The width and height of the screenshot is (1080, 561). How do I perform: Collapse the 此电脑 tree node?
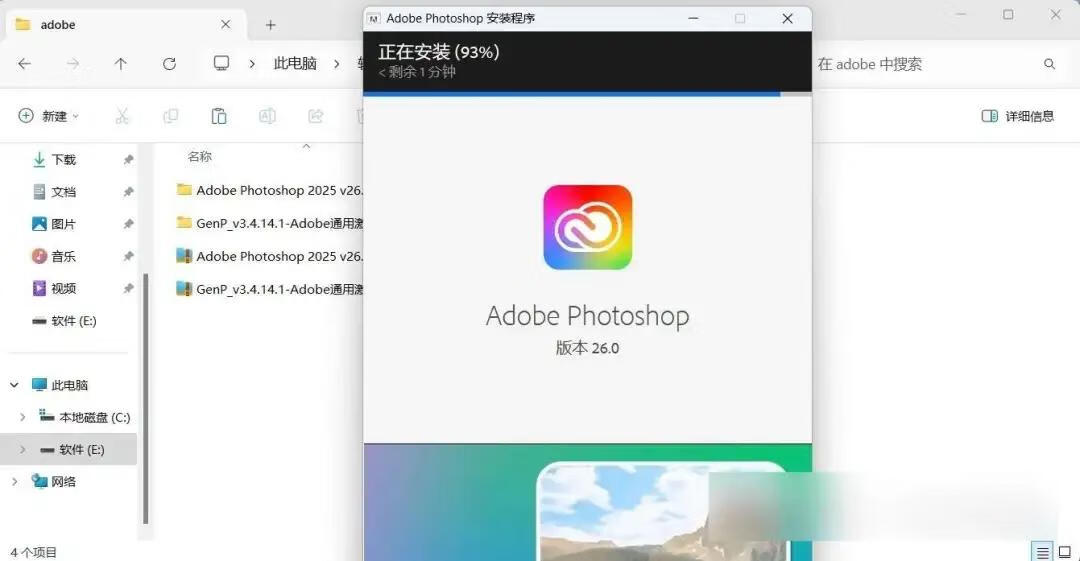[x=14, y=385]
